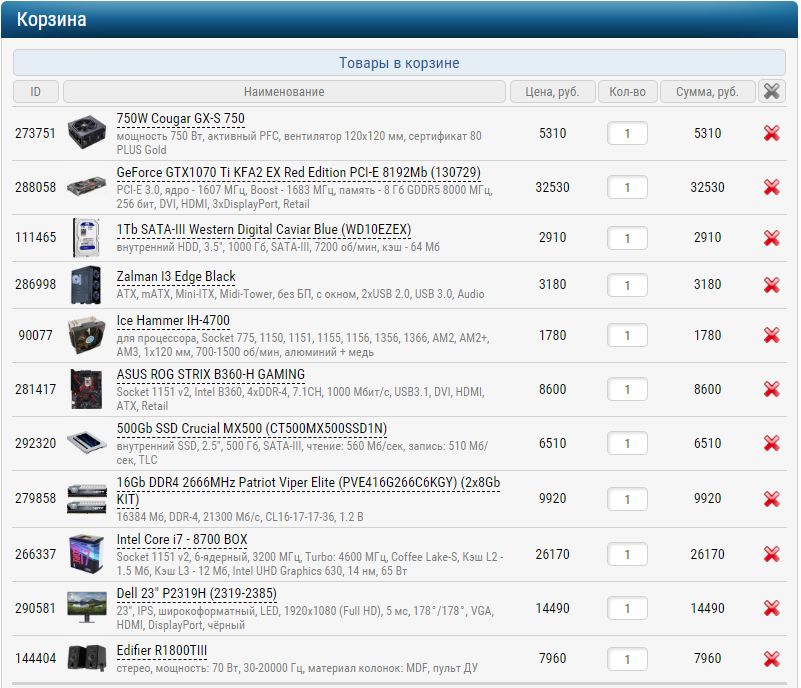
Task: Open the Dell P2319H monitor thumbnail
Action: pos(87,607)
